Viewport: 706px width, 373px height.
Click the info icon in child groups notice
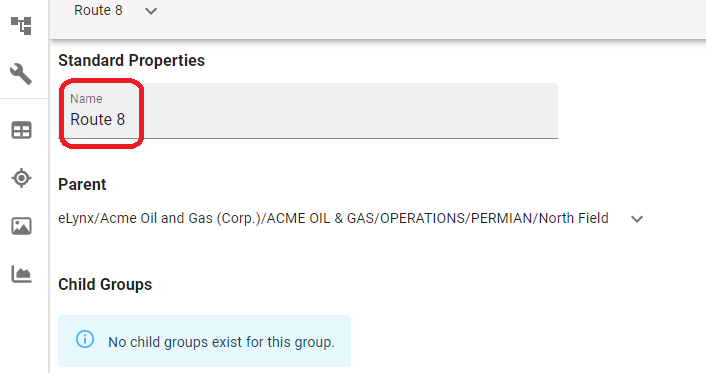[x=85, y=339]
